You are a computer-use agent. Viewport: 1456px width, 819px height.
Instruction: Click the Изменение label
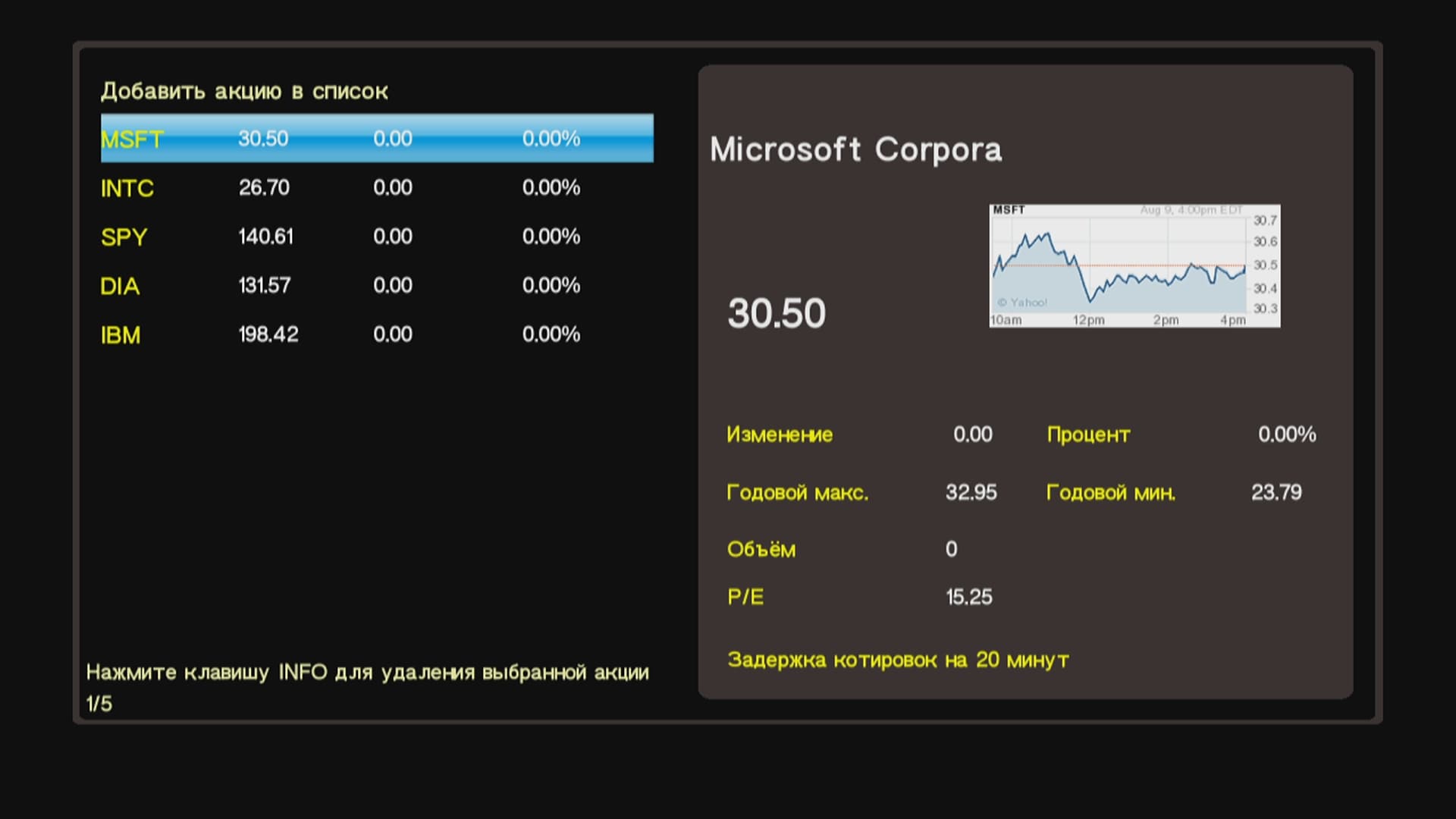tap(779, 435)
